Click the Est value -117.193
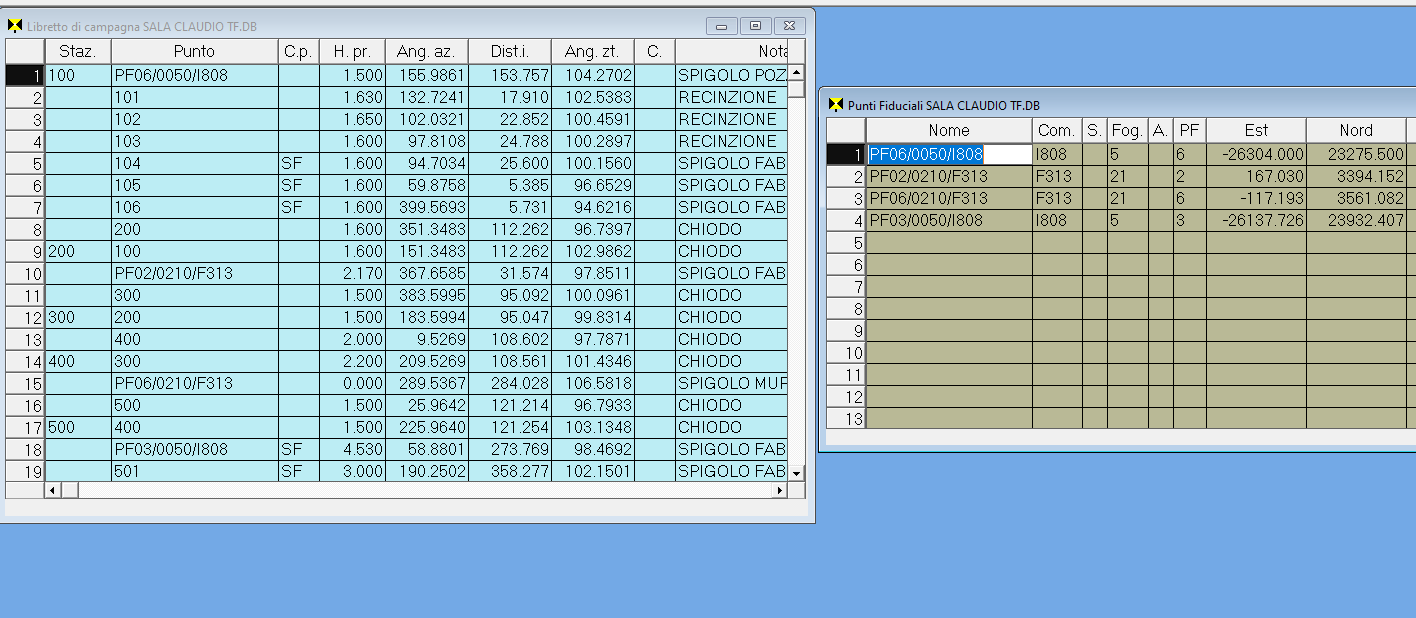Image resolution: width=1416 pixels, height=618 pixels. pos(1256,198)
